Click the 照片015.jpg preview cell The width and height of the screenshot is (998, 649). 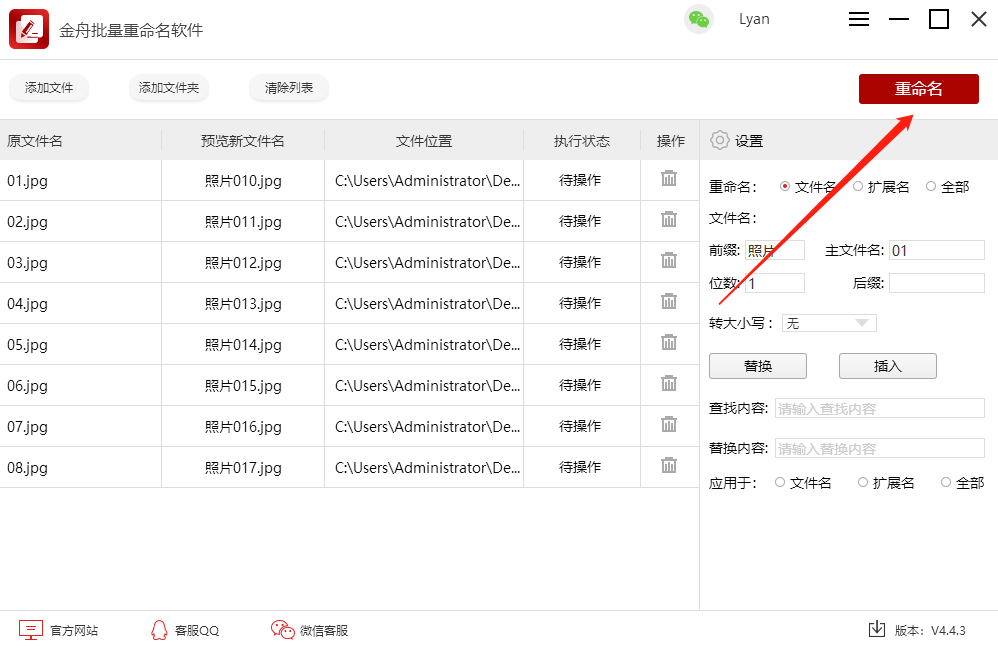coord(243,386)
